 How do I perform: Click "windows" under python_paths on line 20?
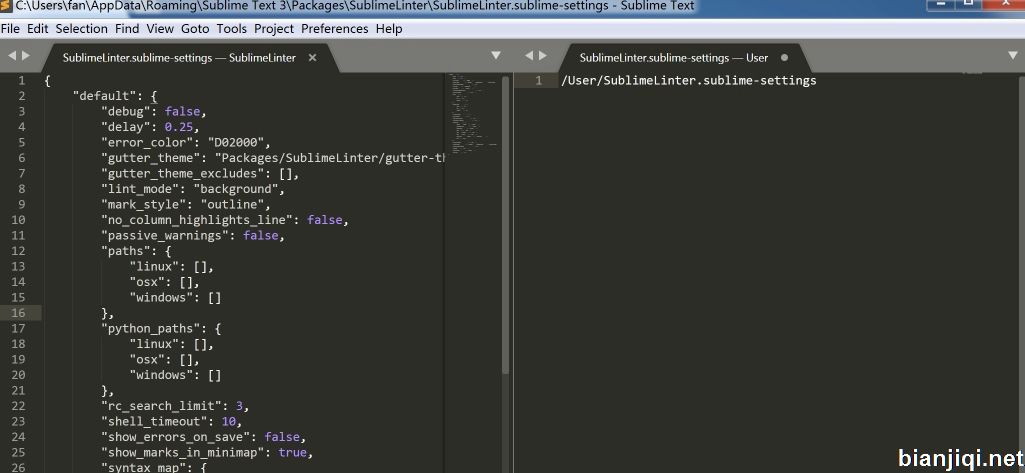[161, 375]
